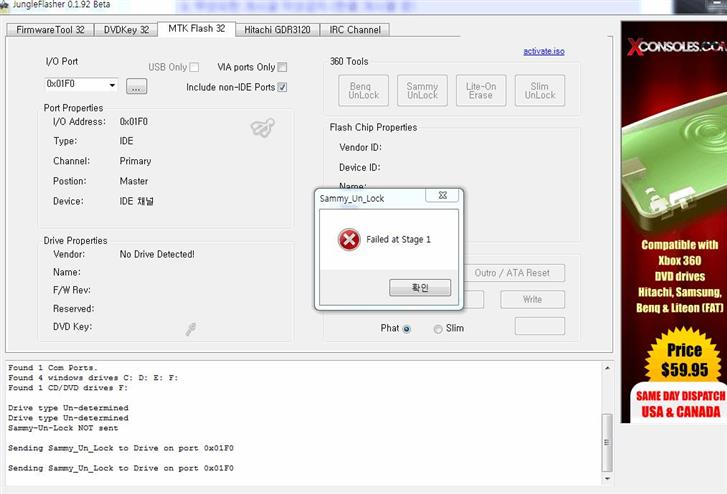Open the activate.iso link

point(544,51)
